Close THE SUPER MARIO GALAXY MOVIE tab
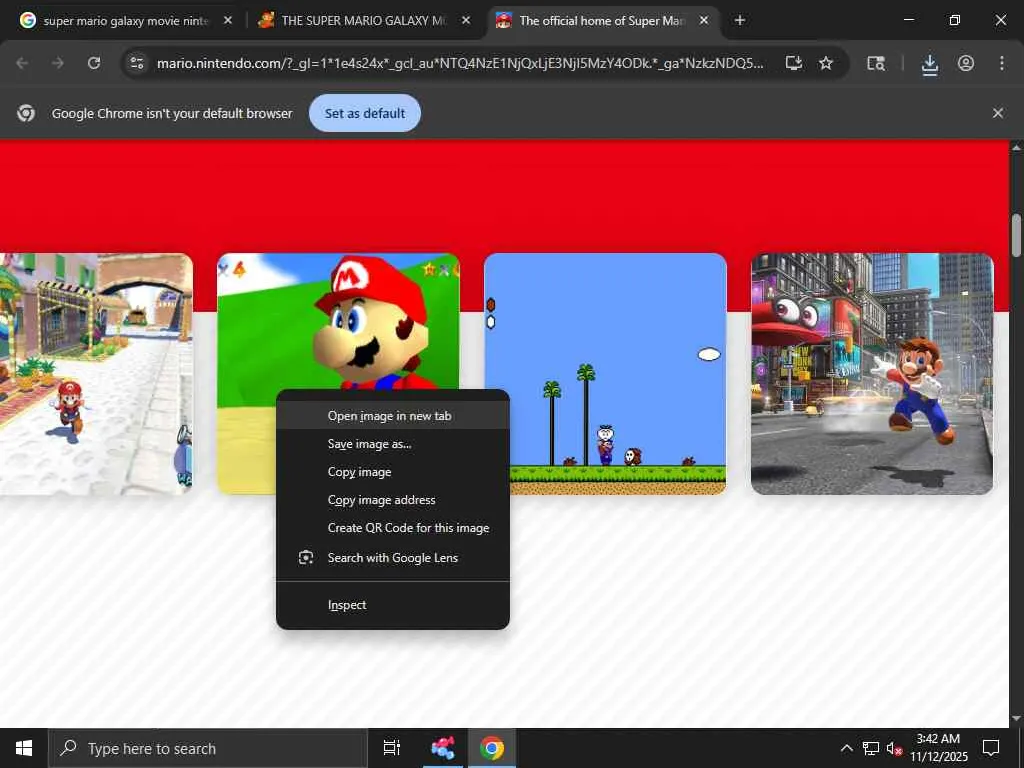Screen dimensions: 1024x768 pos(466,21)
